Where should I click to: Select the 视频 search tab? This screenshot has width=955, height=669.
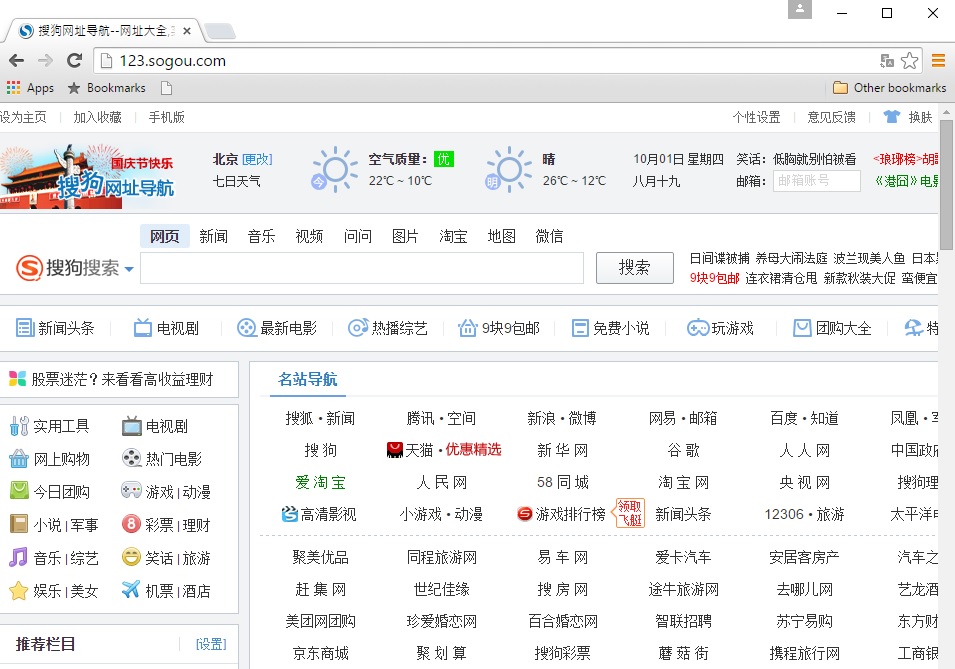[x=309, y=236]
